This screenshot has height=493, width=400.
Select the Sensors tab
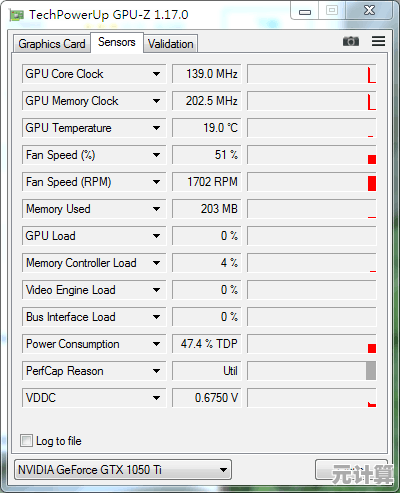(x=117, y=42)
